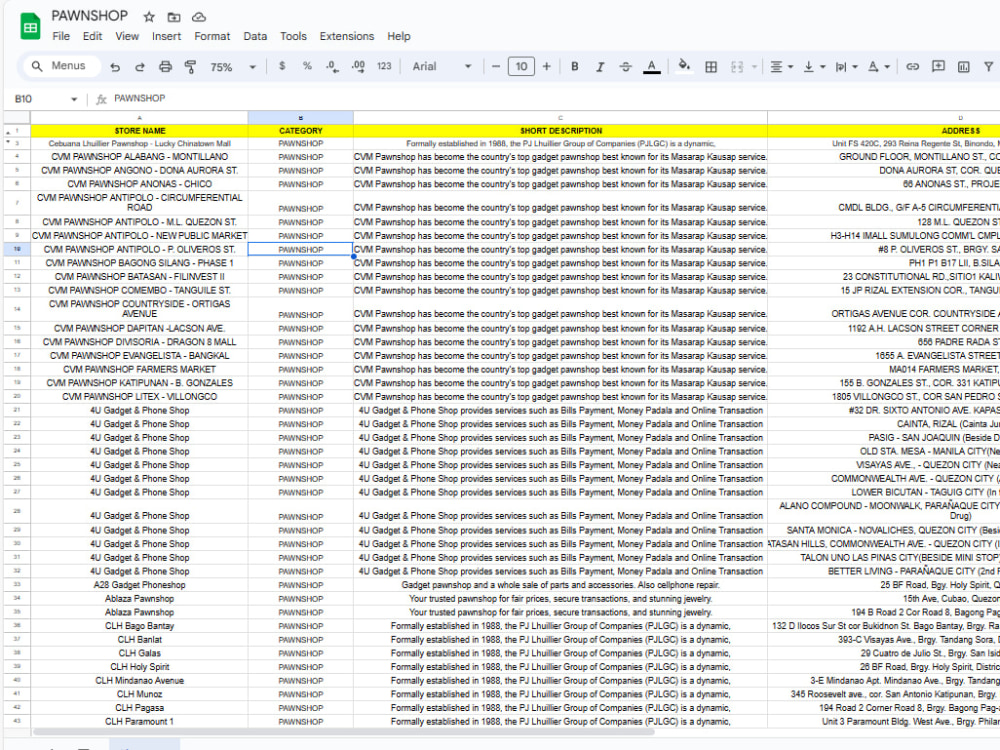Image resolution: width=1000 pixels, height=750 pixels.
Task: Open text rotation dropdown
Action: (878, 66)
